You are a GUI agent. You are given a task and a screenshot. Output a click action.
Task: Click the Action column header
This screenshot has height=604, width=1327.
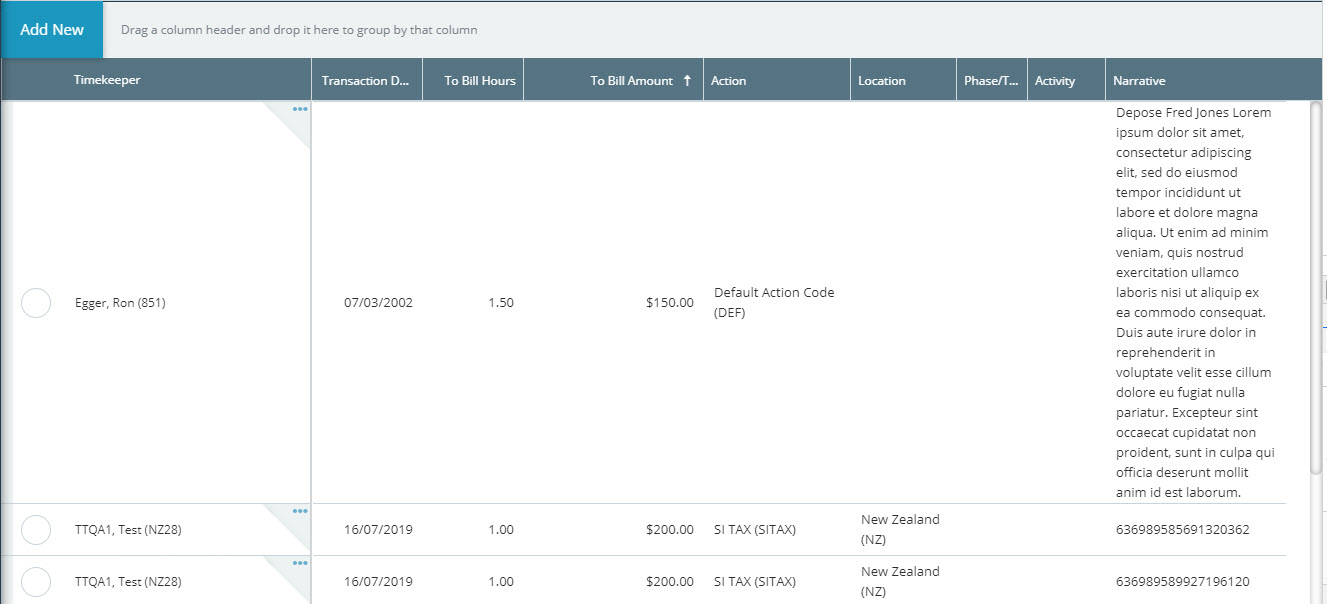coord(729,81)
